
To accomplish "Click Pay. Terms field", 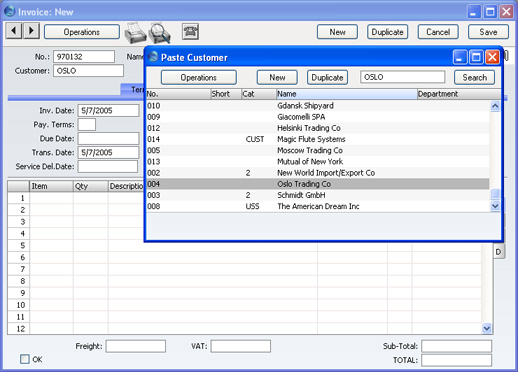I will [x=87, y=124].
